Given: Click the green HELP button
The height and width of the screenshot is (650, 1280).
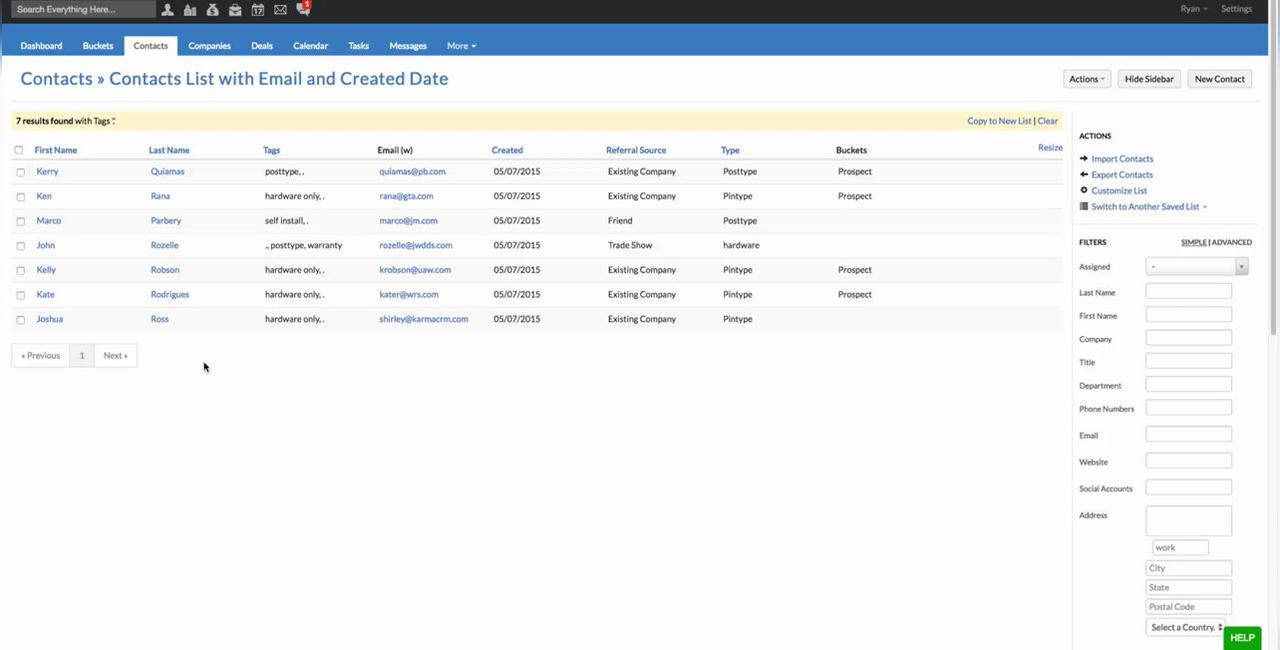Looking at the screenshot, I should [x=1242, y=638].
